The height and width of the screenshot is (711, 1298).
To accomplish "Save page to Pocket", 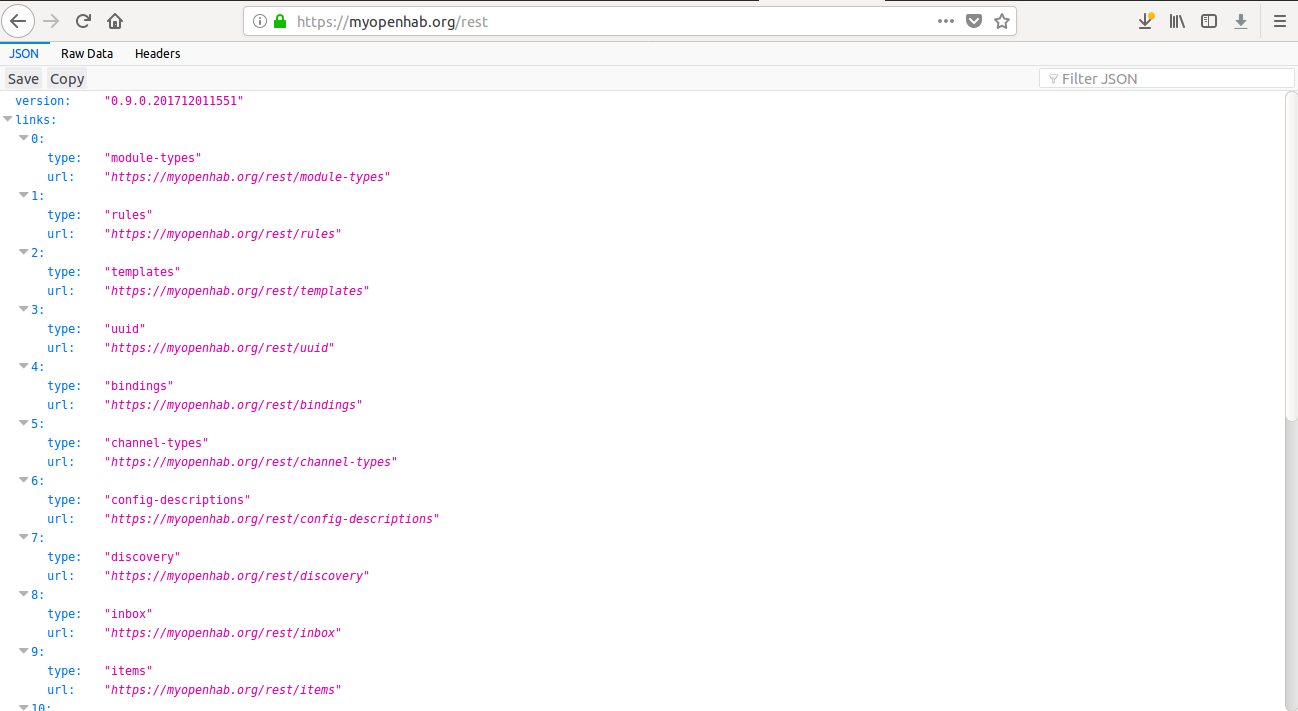I will 973,21.
